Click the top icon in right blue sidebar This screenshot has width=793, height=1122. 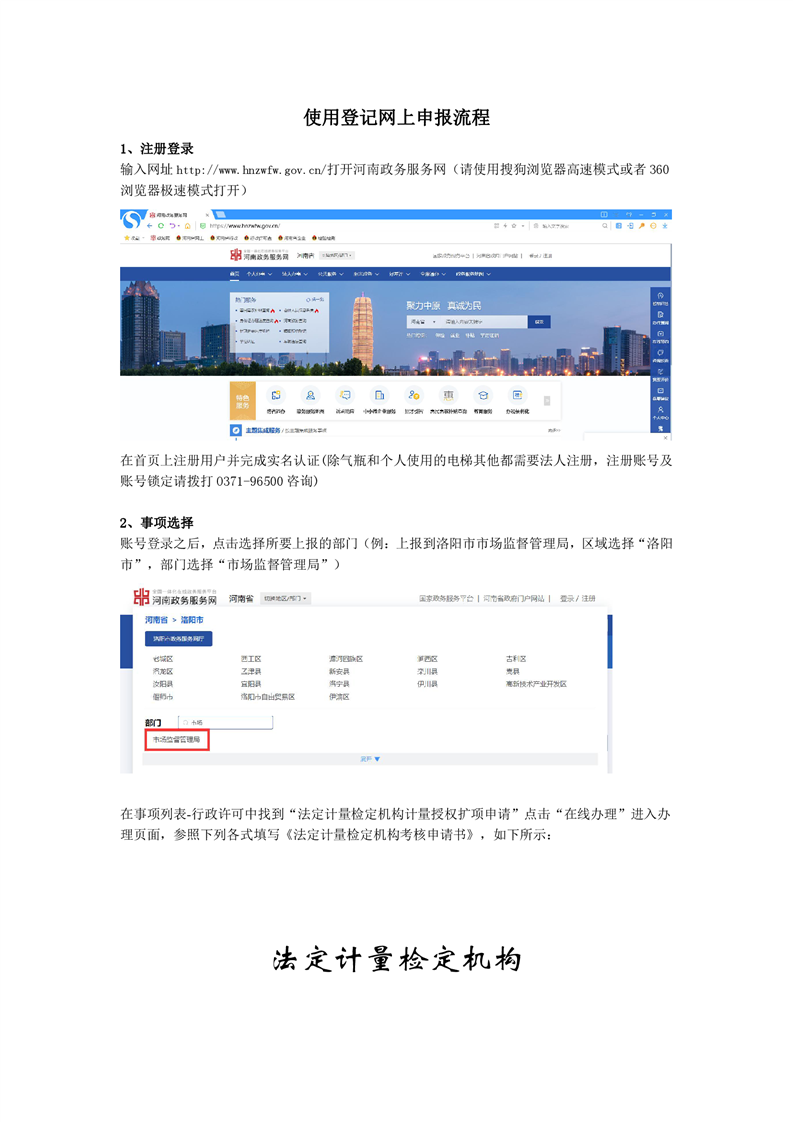pyautogui.click(x=660, y=298)
